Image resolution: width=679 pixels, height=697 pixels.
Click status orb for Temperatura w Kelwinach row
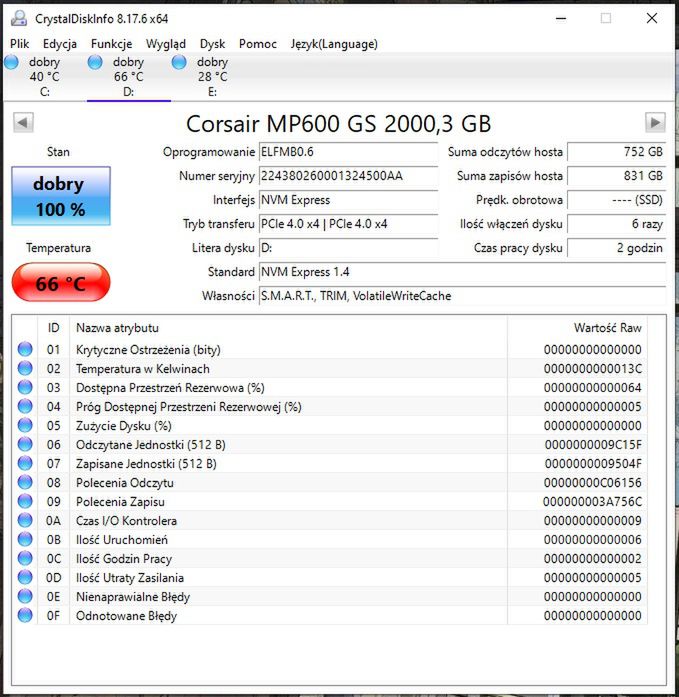(x=25, y=369)
